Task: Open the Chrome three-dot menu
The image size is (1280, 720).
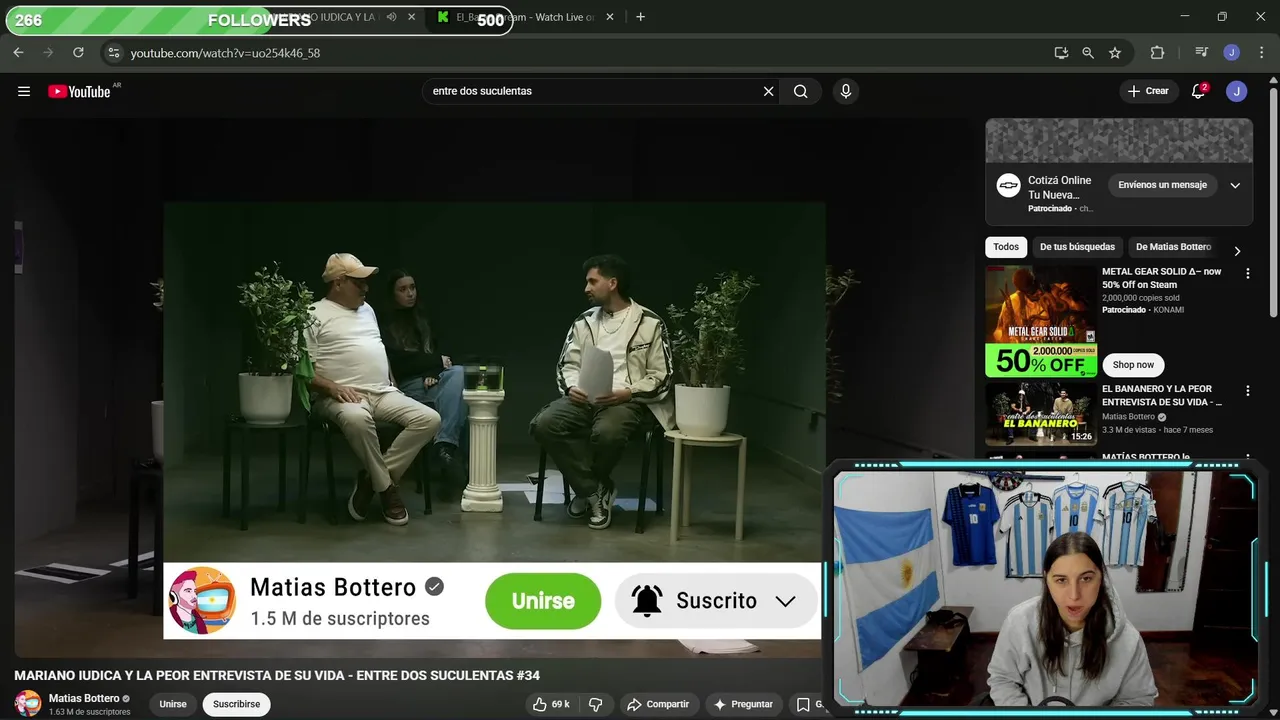Action: click(1260, 53)
